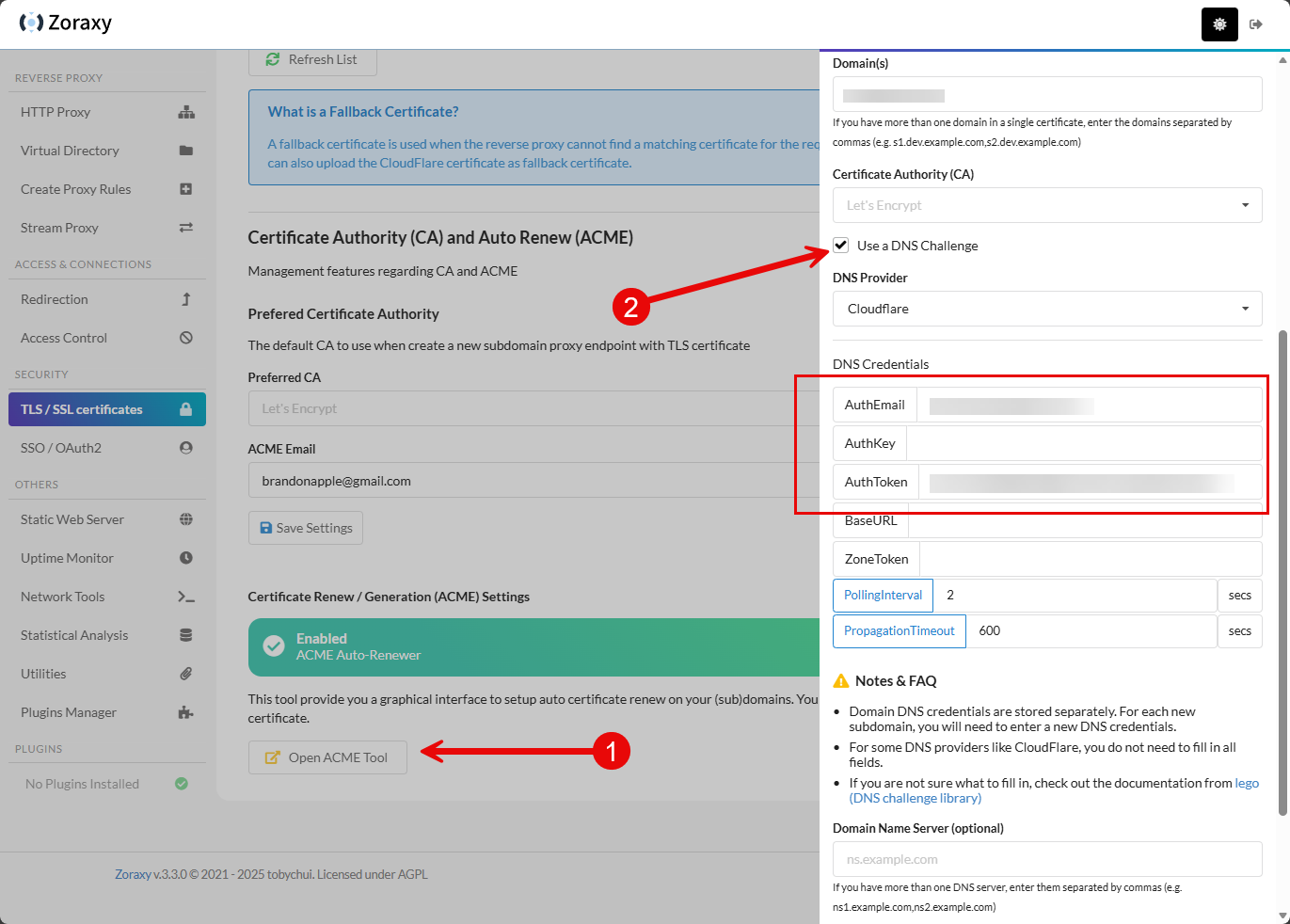Click the Utilities paperclip icon

point(186,674)
